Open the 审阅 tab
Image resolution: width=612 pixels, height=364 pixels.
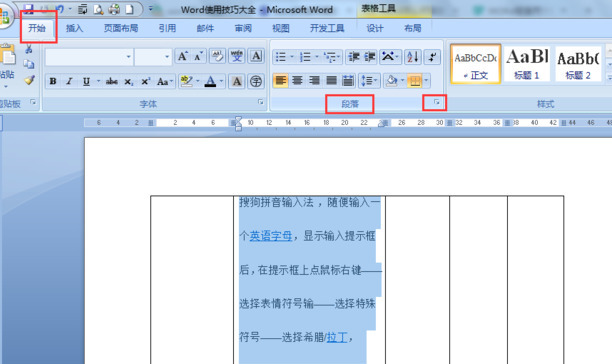coord(243,28)
